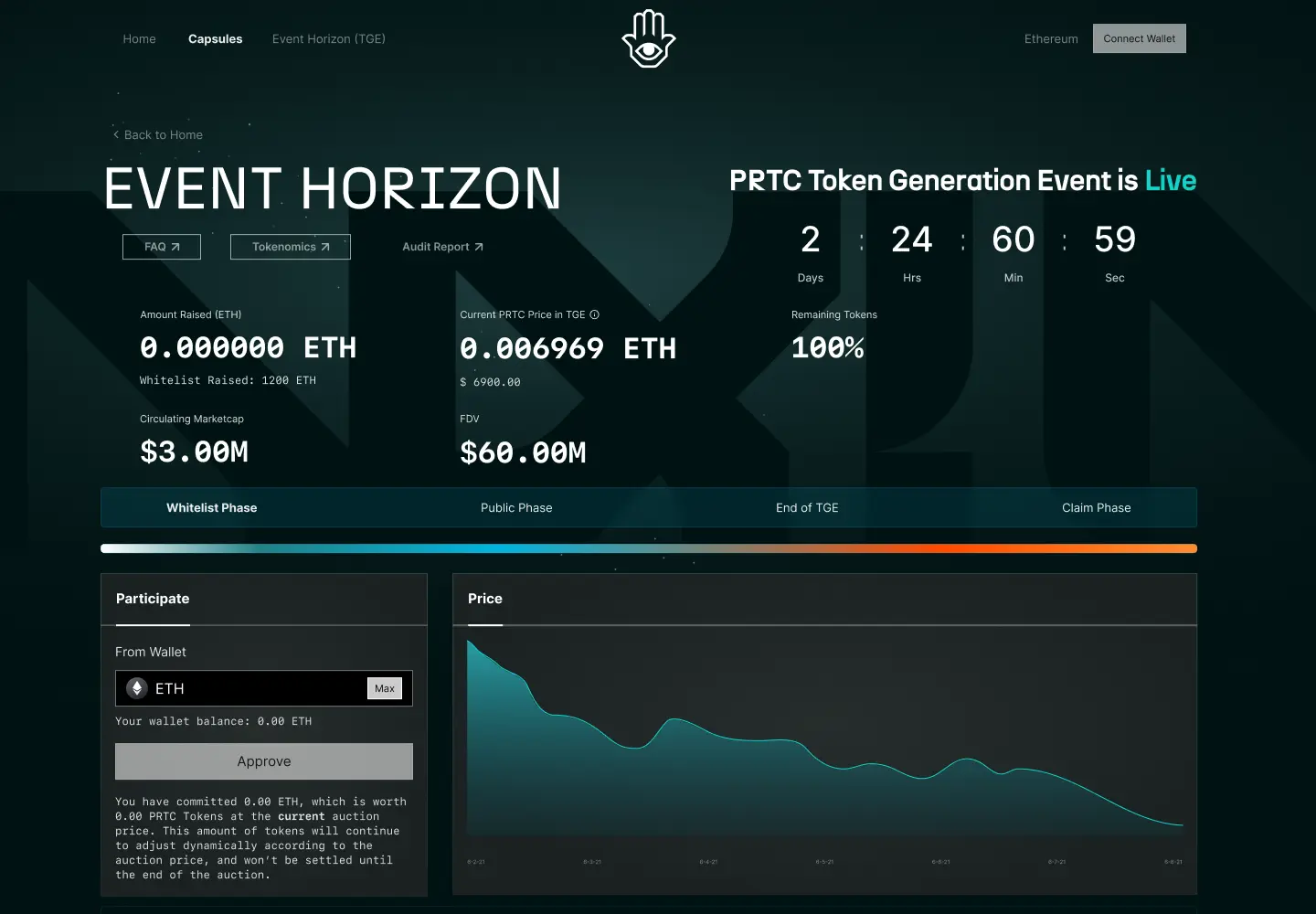Click info icon beside Current PRTC Price
This screenshot has width=1316, height=914.
pyautogui.click(x=594, y=314)
